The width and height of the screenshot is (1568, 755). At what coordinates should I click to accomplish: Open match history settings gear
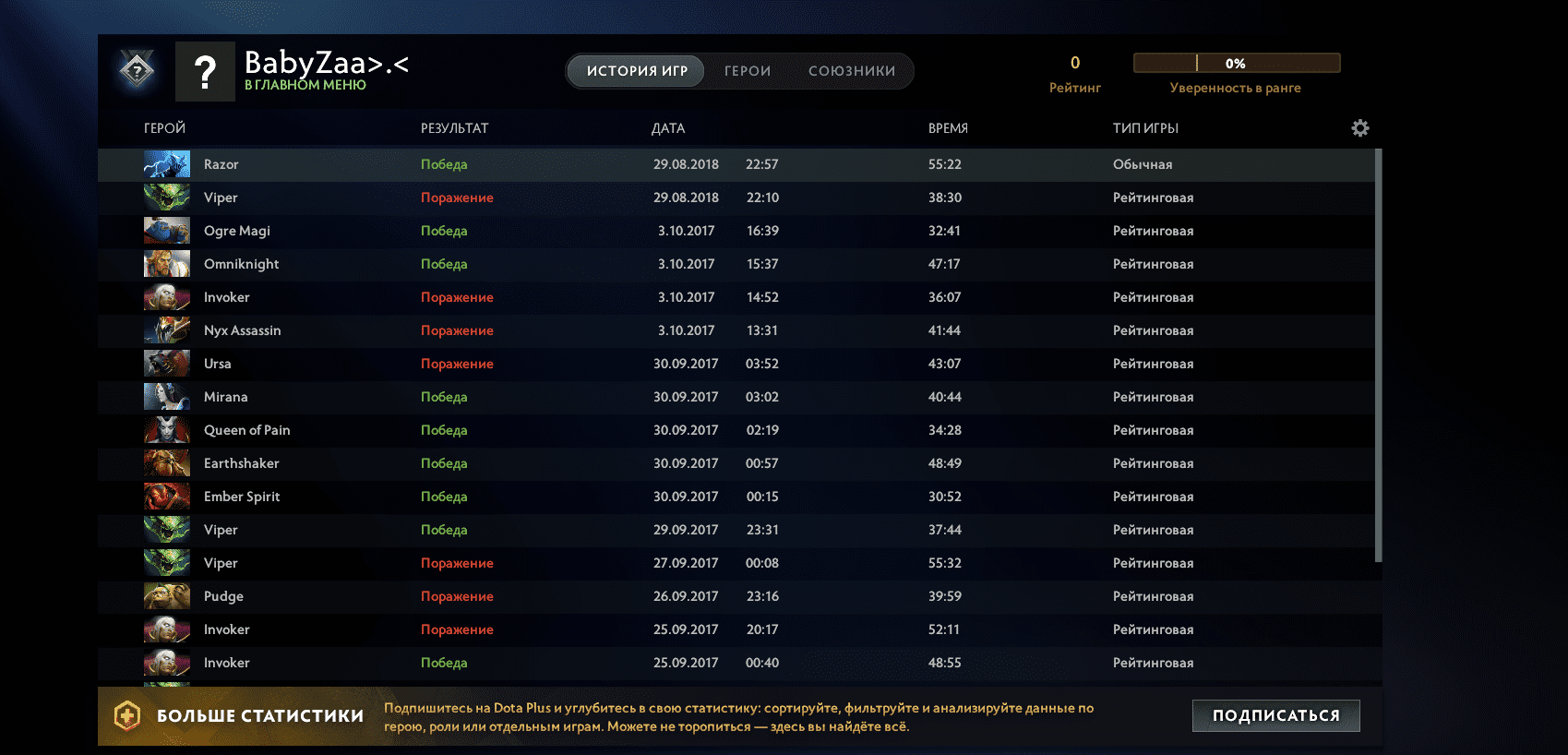(1359, 128)
